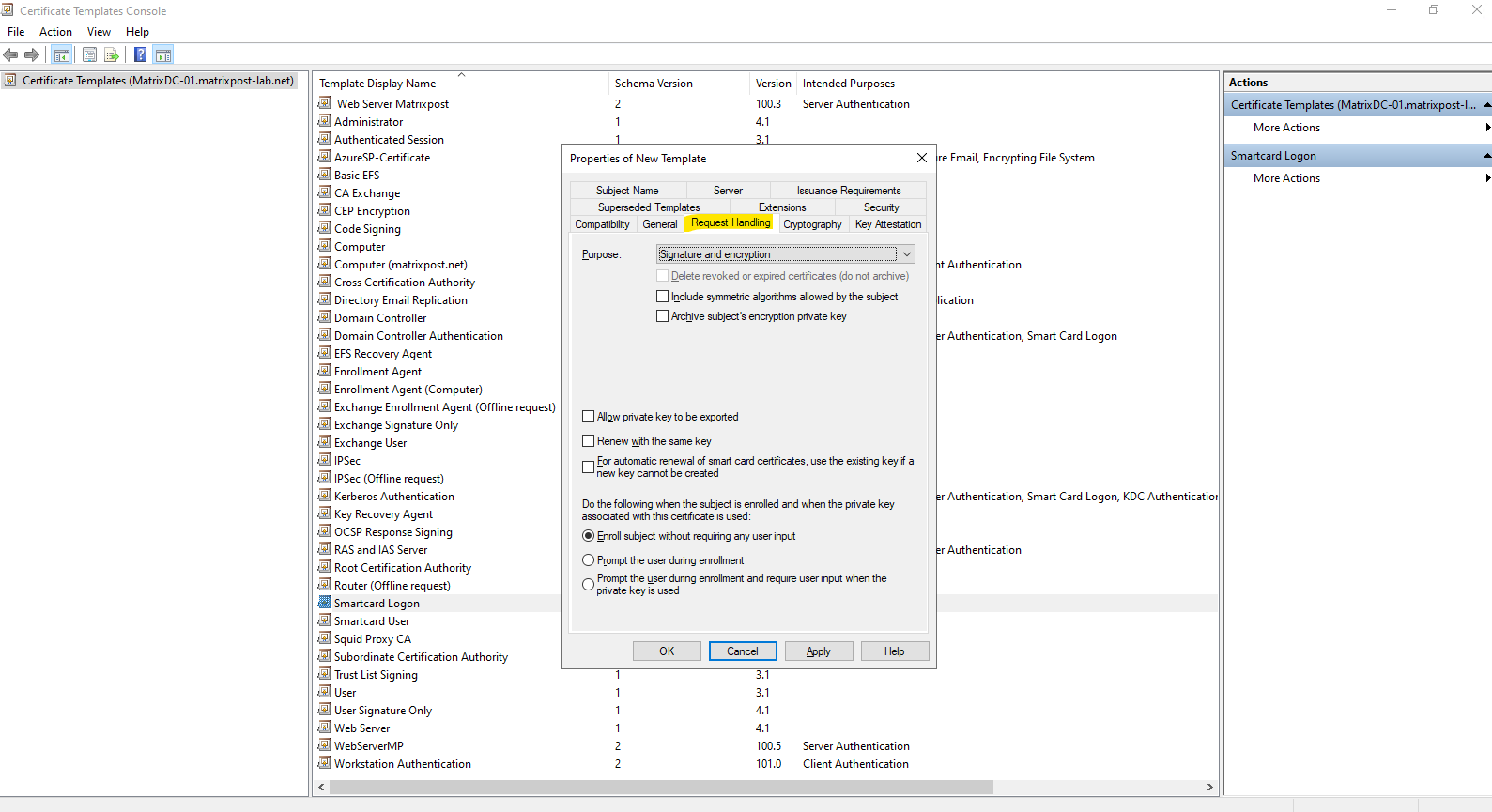This screenshot has height=812, width=1492.
Task: Click the Domain Controller template icon
Action: click(x=324, y=317)
